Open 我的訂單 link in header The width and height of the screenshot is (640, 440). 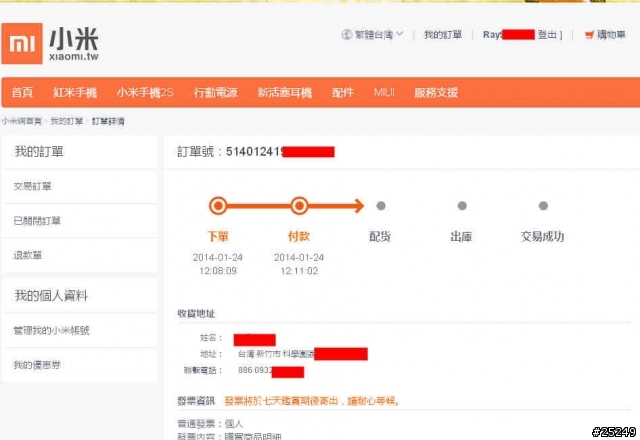coord(443,35)
